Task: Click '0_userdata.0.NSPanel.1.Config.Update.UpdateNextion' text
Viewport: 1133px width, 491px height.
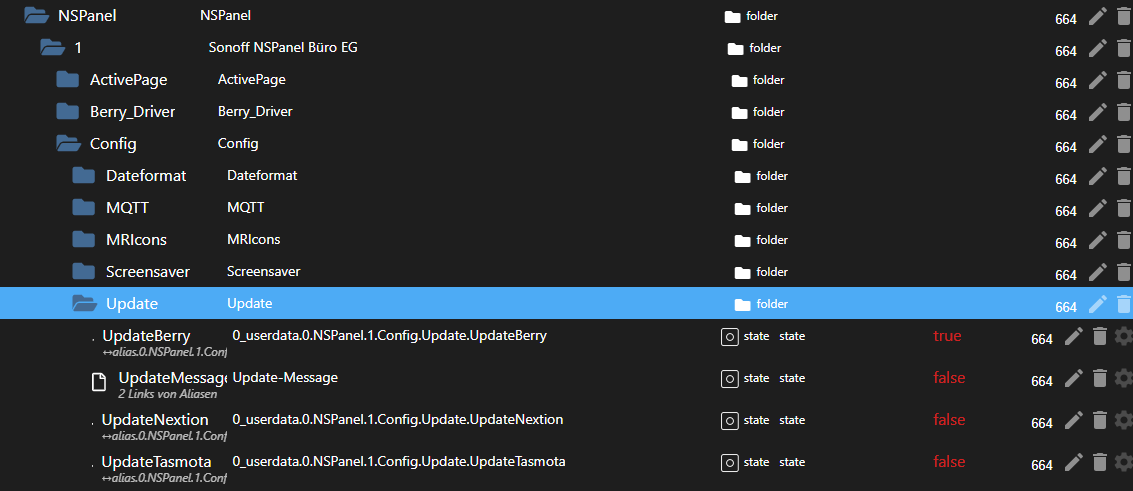Action: 397,420
